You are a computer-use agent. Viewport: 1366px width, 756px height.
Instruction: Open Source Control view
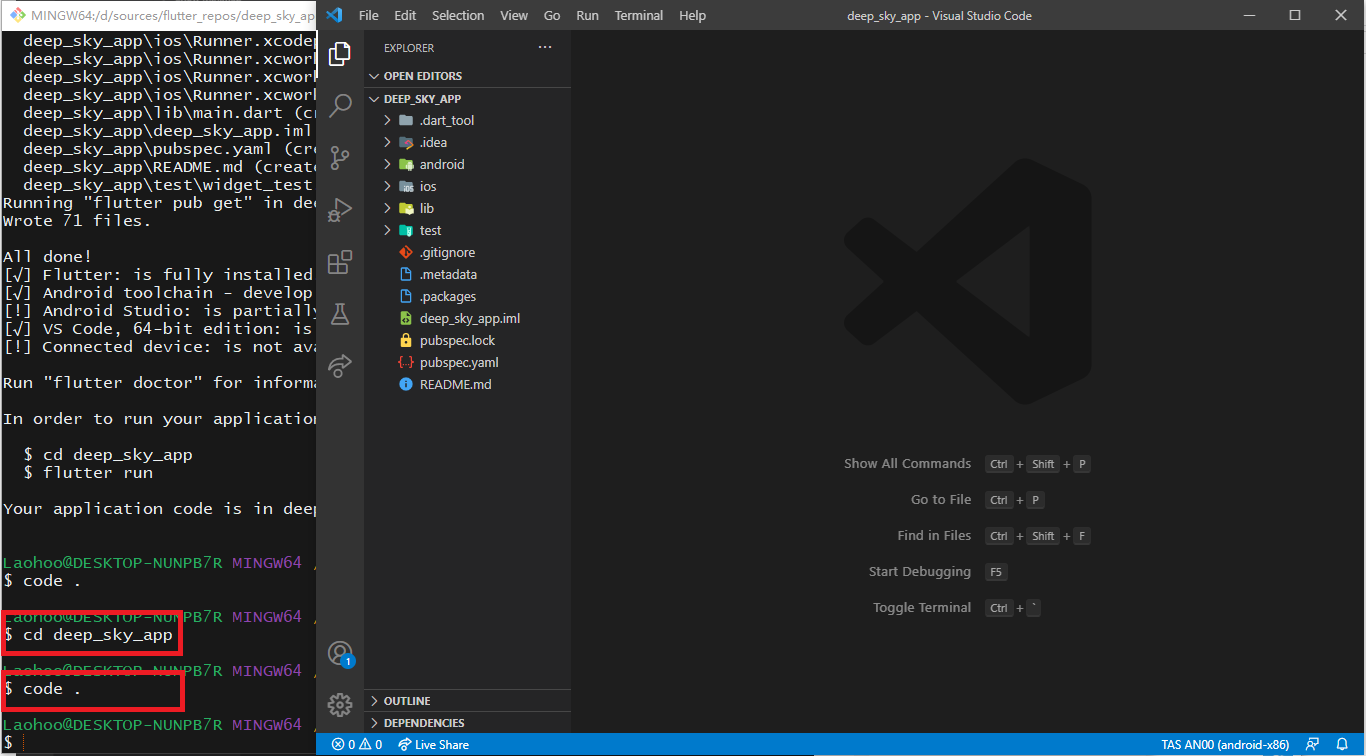[x=340, y=158]
